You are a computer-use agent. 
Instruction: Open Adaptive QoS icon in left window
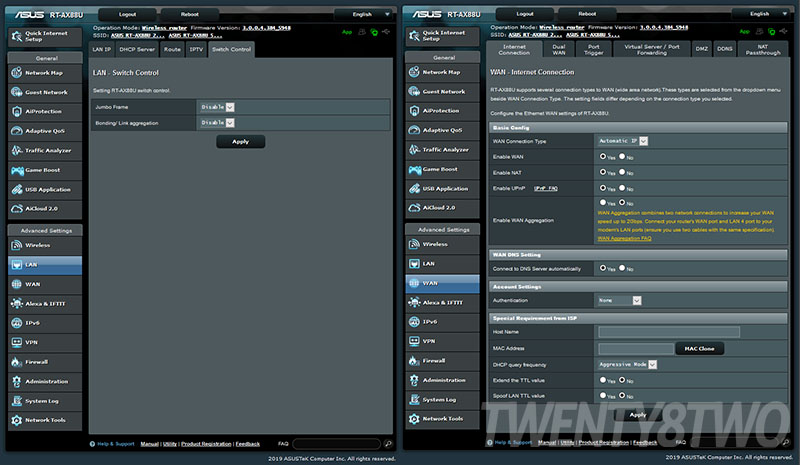16,131
